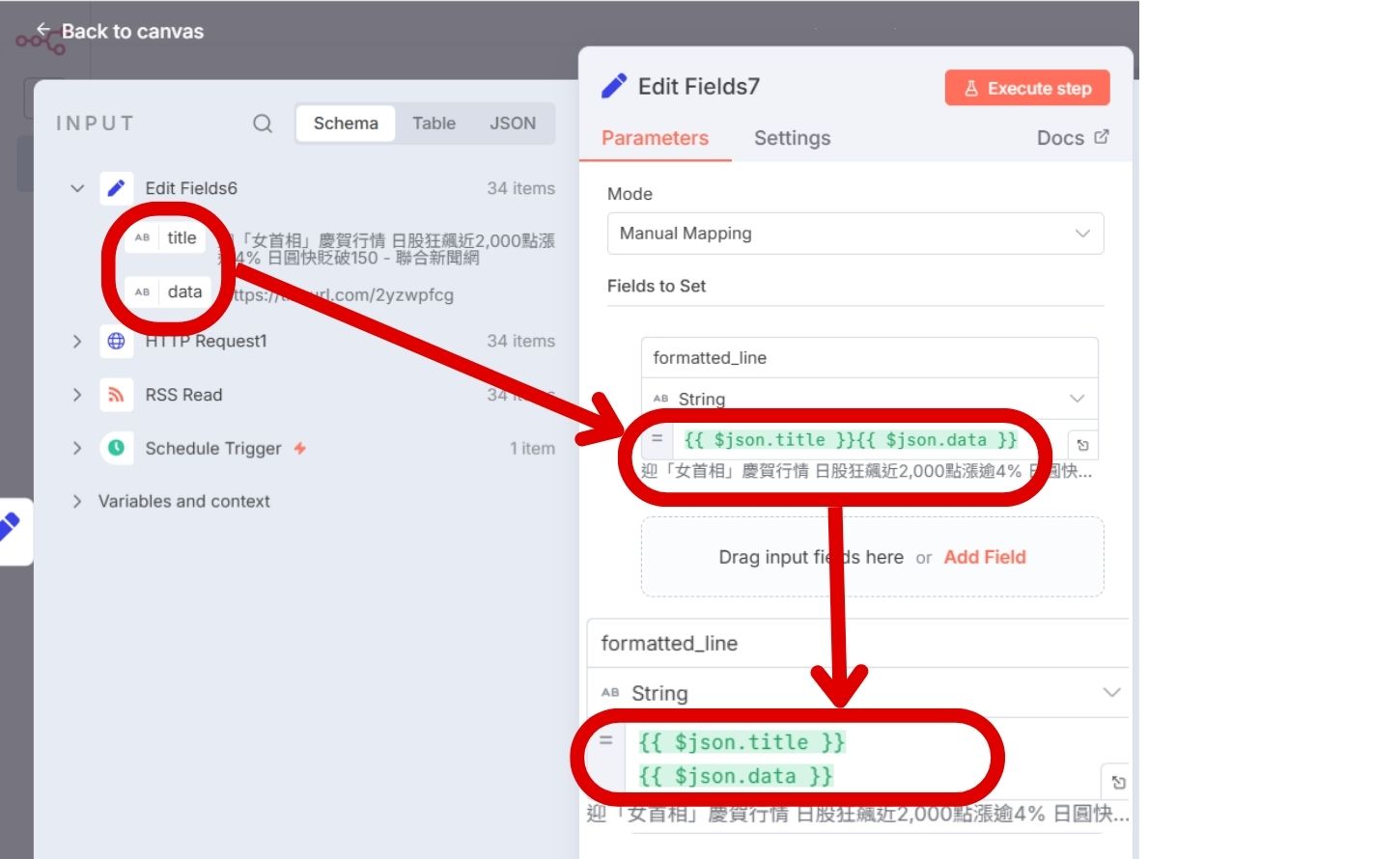The width and height of the screenshot is (1400, 859).
Task: Expand the Variables and context section
Action: 77,501
